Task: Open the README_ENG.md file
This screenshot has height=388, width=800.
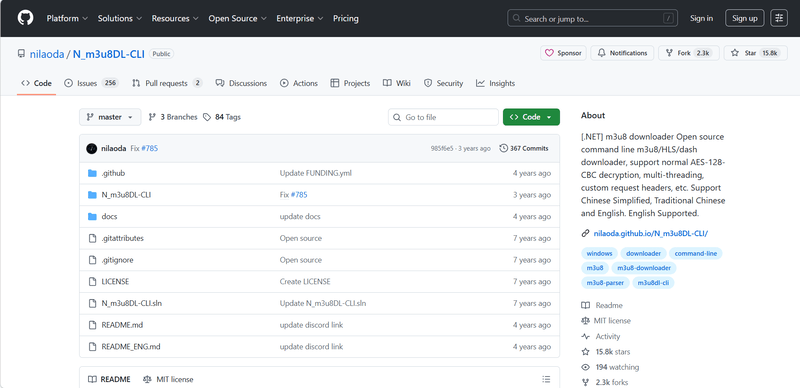Action: [x=131, y=347]
